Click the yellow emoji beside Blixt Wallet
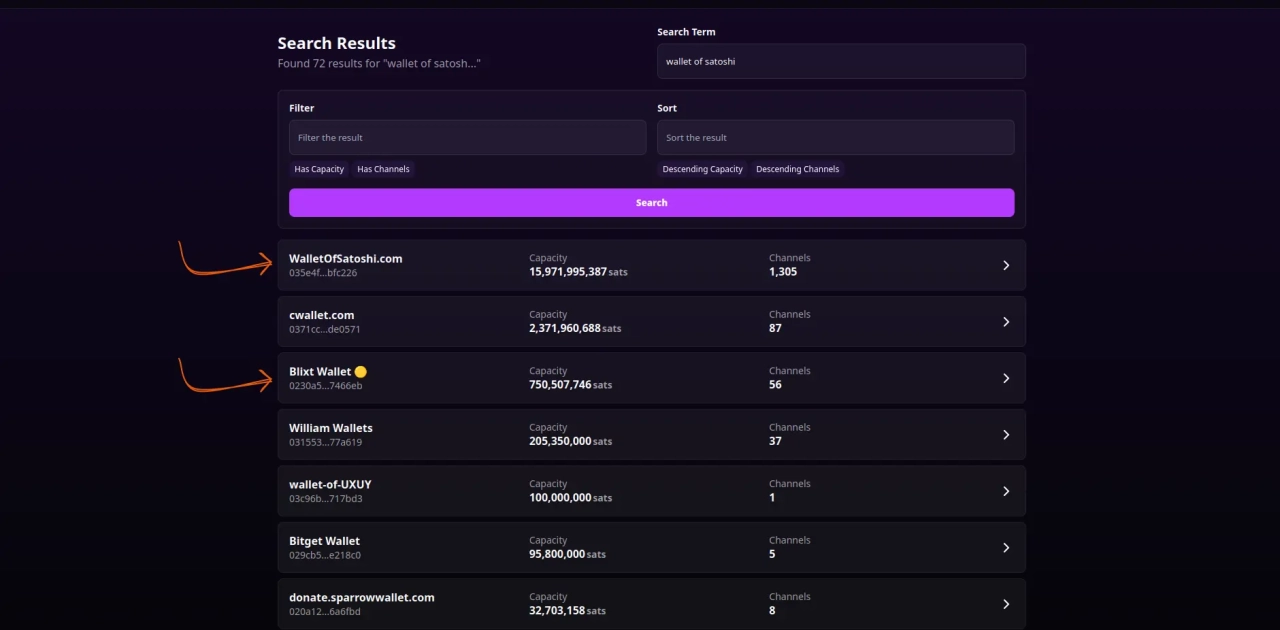The height and width of the screenshot is (630, 1280). (x=361, y=372)
